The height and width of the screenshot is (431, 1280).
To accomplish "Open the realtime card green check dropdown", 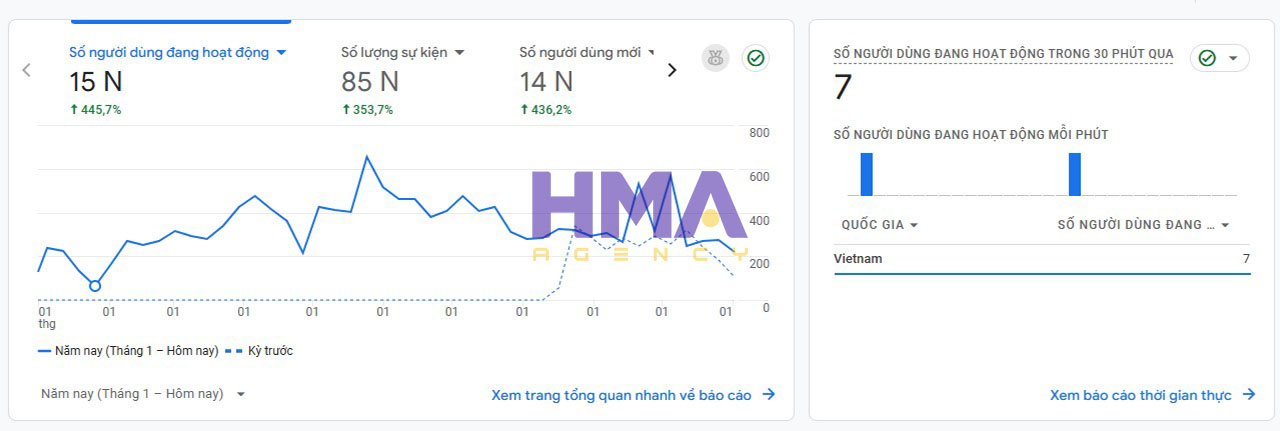I will [1219, 58].
